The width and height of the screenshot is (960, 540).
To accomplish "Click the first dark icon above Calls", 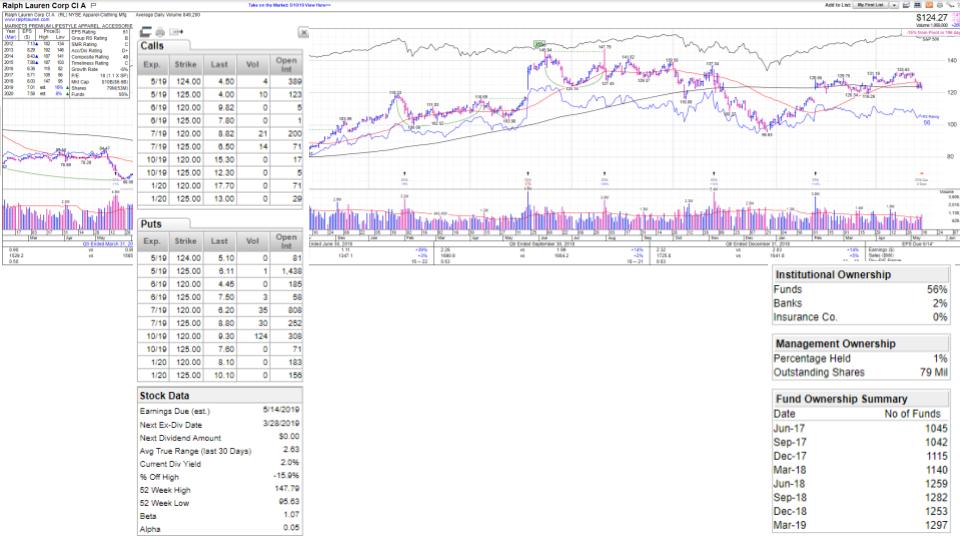I will pos(146,32).
